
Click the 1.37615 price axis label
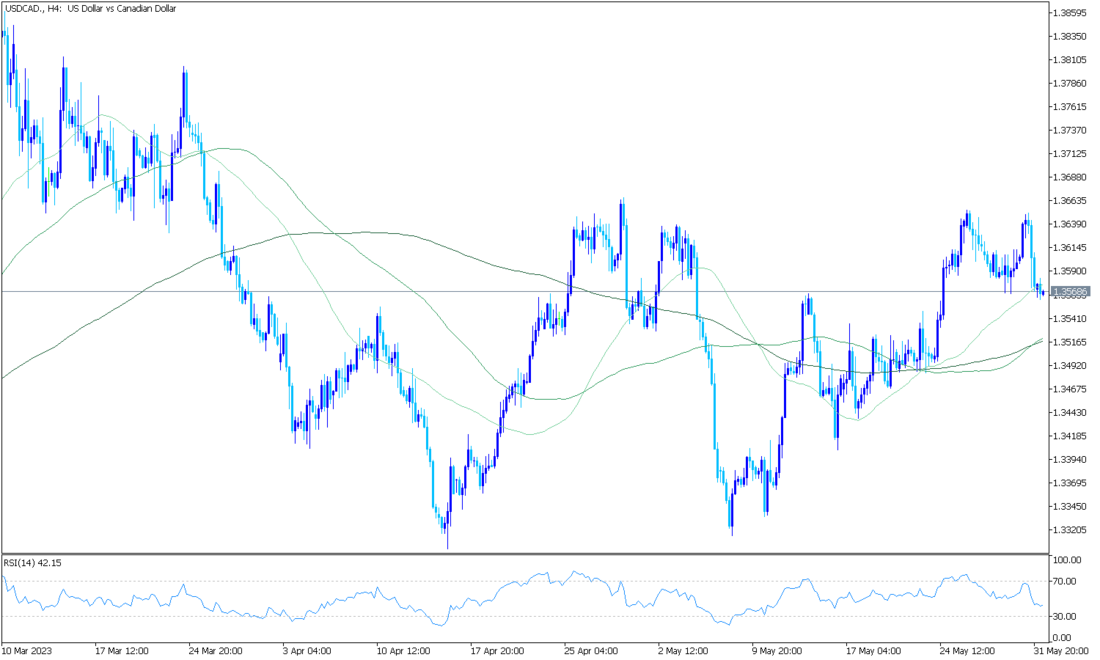(1071, 107)
